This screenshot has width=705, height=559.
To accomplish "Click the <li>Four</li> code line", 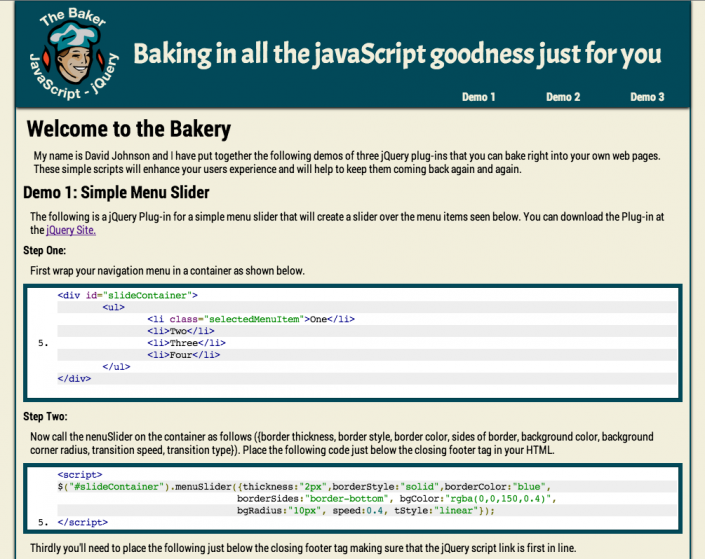I will click(184, 355).
